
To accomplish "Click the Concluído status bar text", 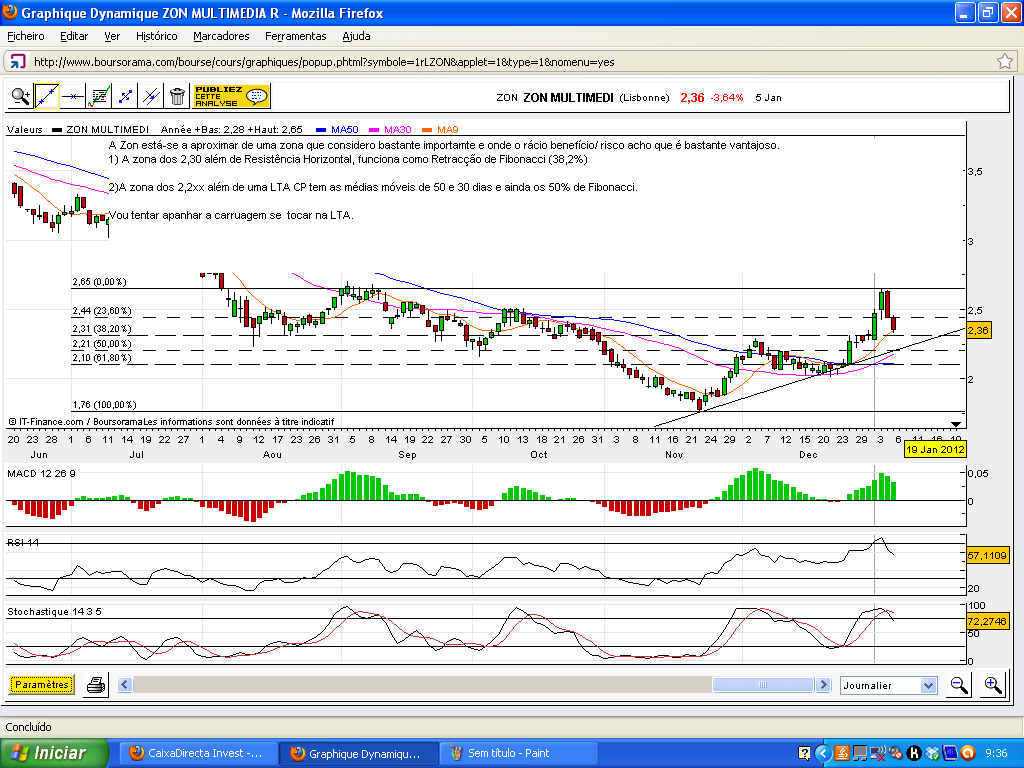I will tap(29, 727).
